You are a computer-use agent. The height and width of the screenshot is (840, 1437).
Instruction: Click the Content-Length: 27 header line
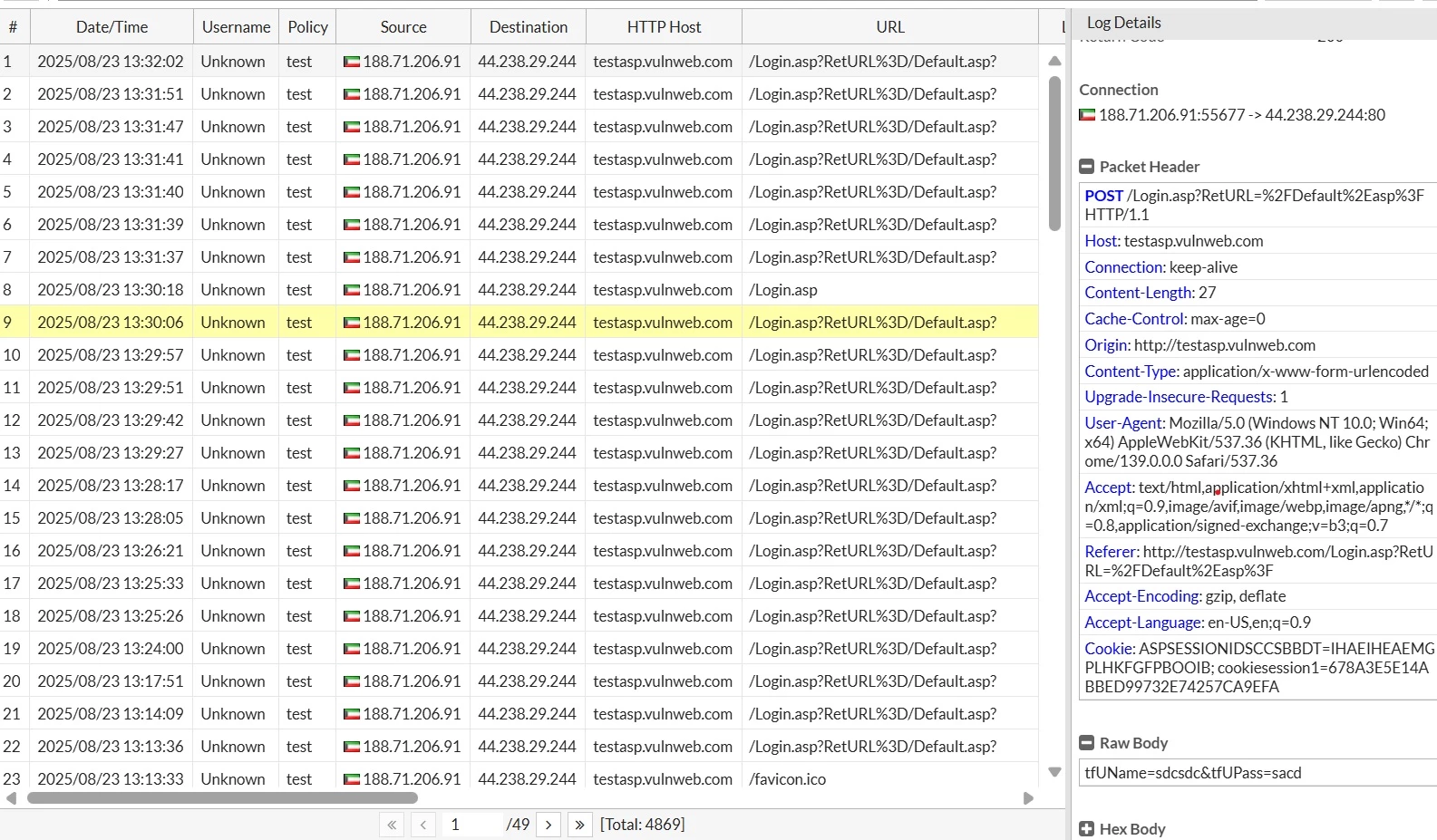tap(1151, 293)
